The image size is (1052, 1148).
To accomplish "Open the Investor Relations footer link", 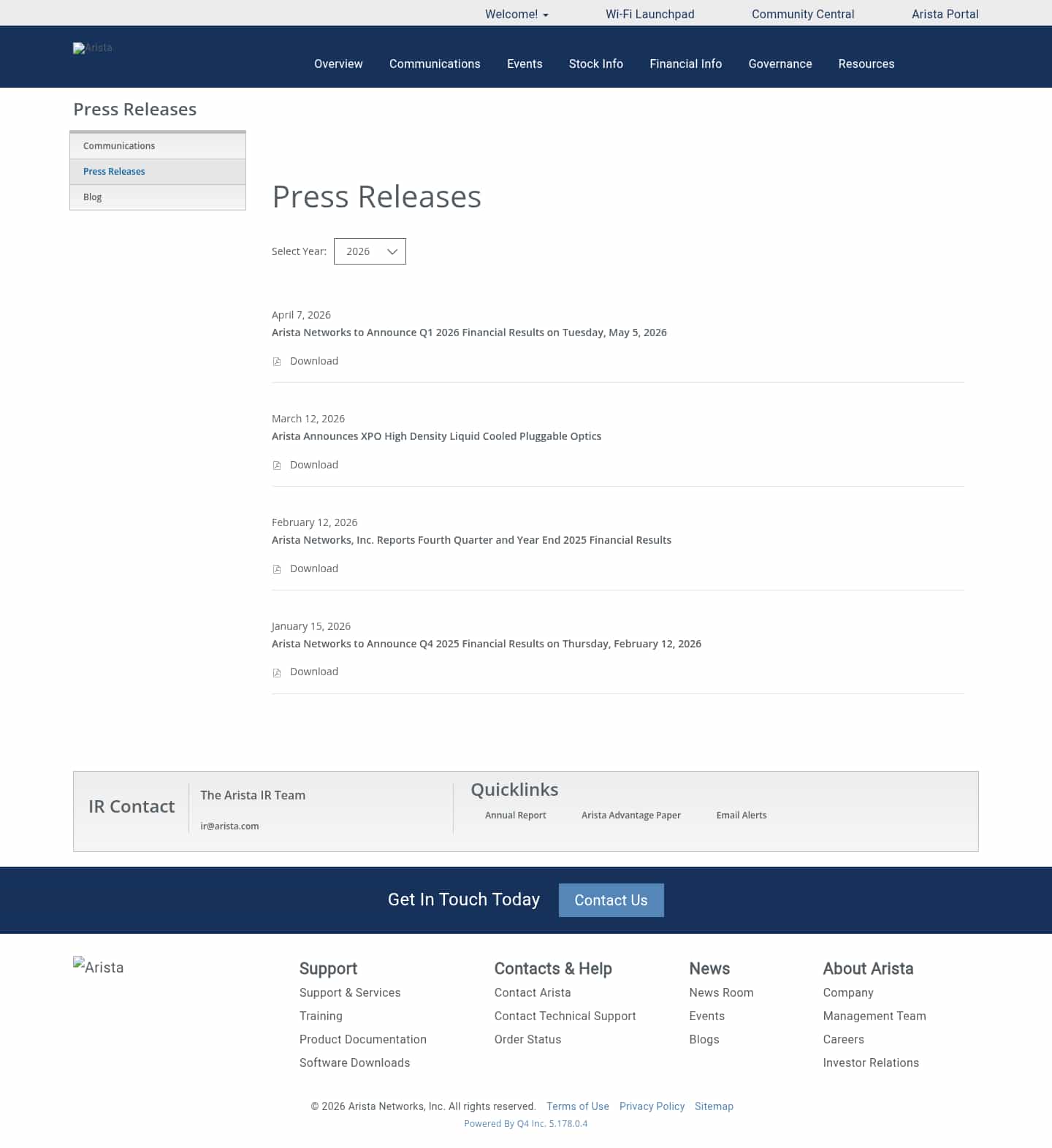I will [x=871, y=1063].
